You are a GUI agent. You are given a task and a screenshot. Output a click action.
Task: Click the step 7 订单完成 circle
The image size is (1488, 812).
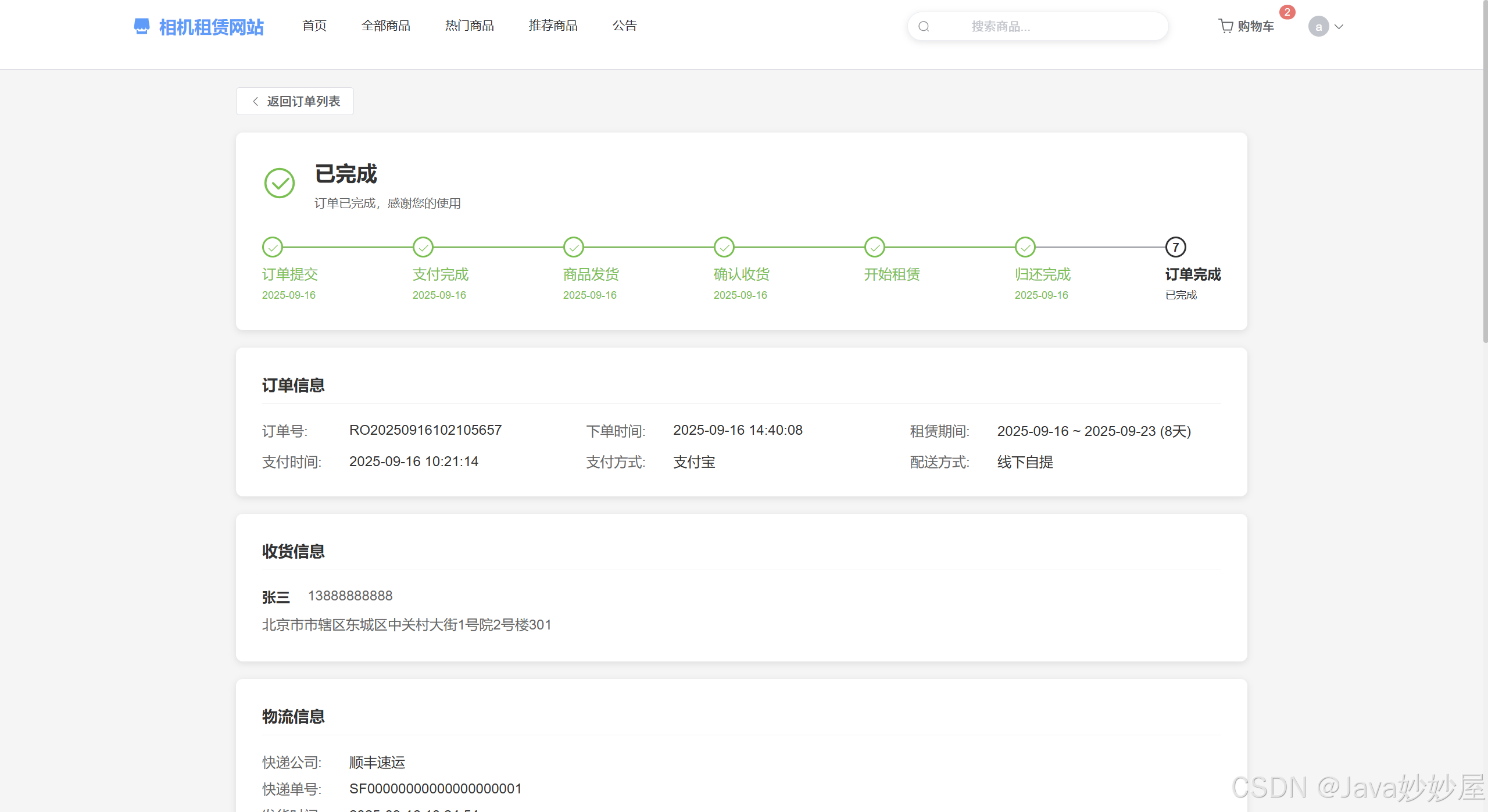[1176, 247]
